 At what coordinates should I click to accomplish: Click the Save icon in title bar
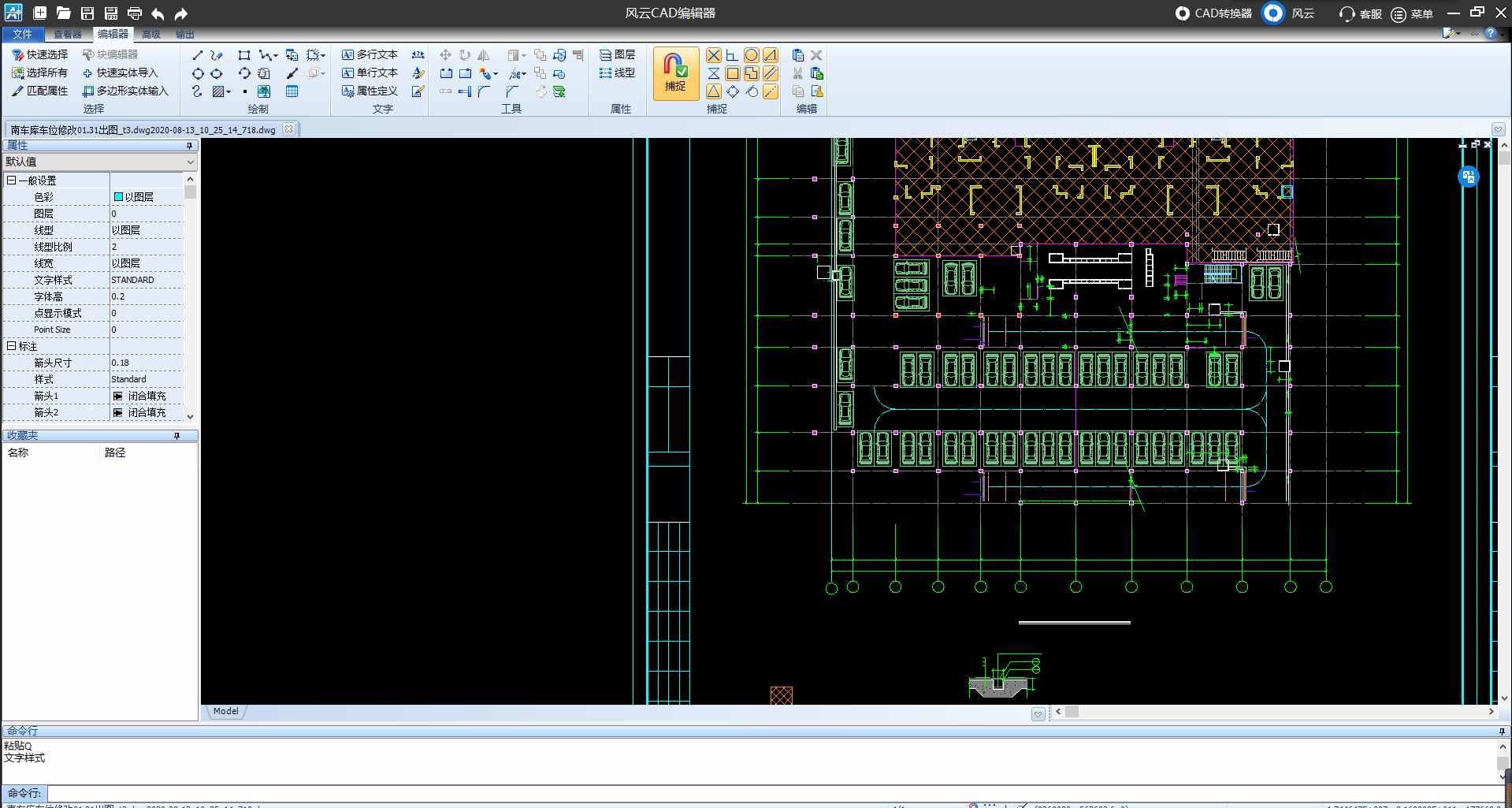pyautogui.click(x=87, y=13)
